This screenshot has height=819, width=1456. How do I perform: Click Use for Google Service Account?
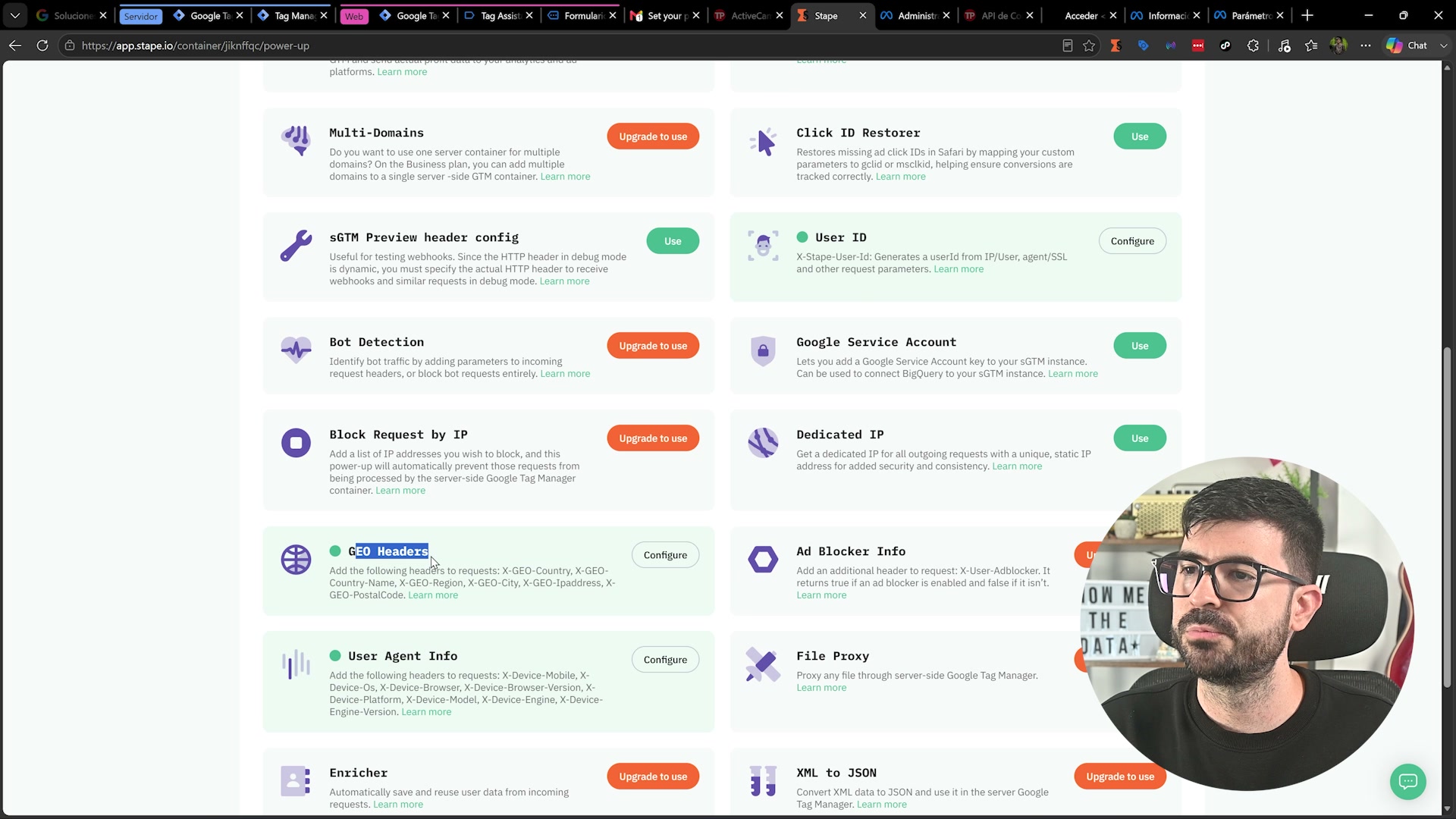click(1140, 346)
